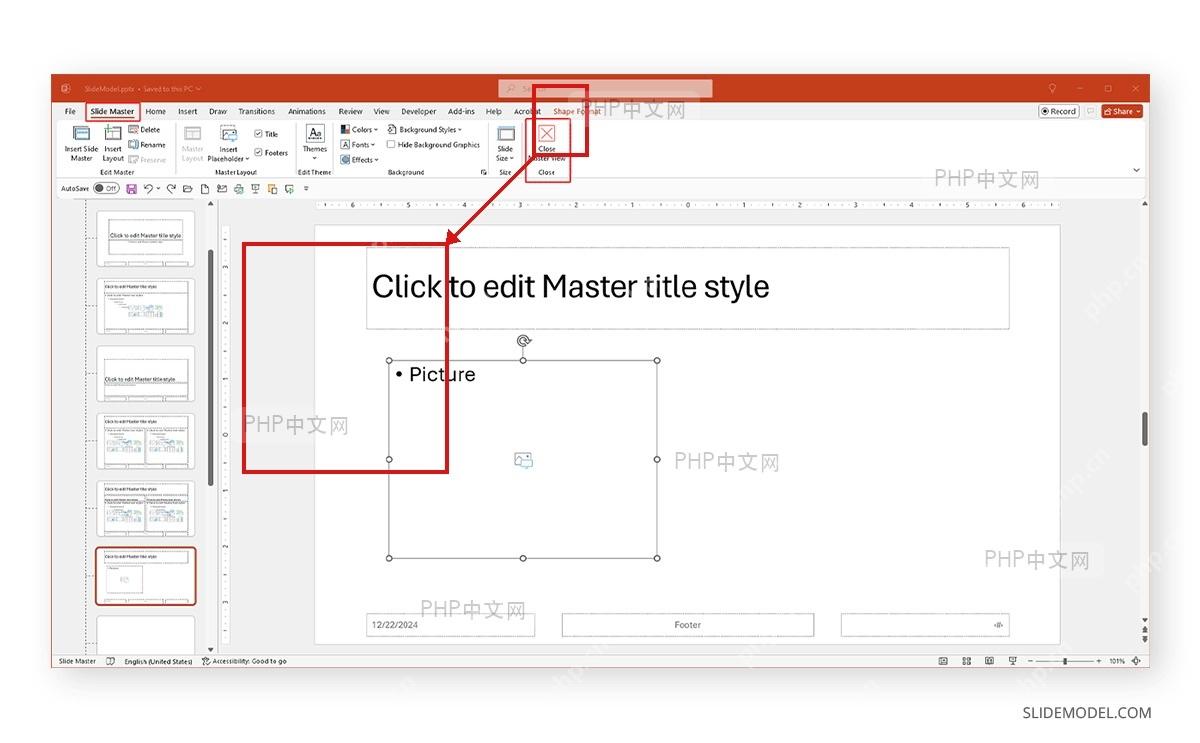Switch to the Home tab
Image resolution: width=1200 pixels, height=743 pixels.
tap(156, 112)
